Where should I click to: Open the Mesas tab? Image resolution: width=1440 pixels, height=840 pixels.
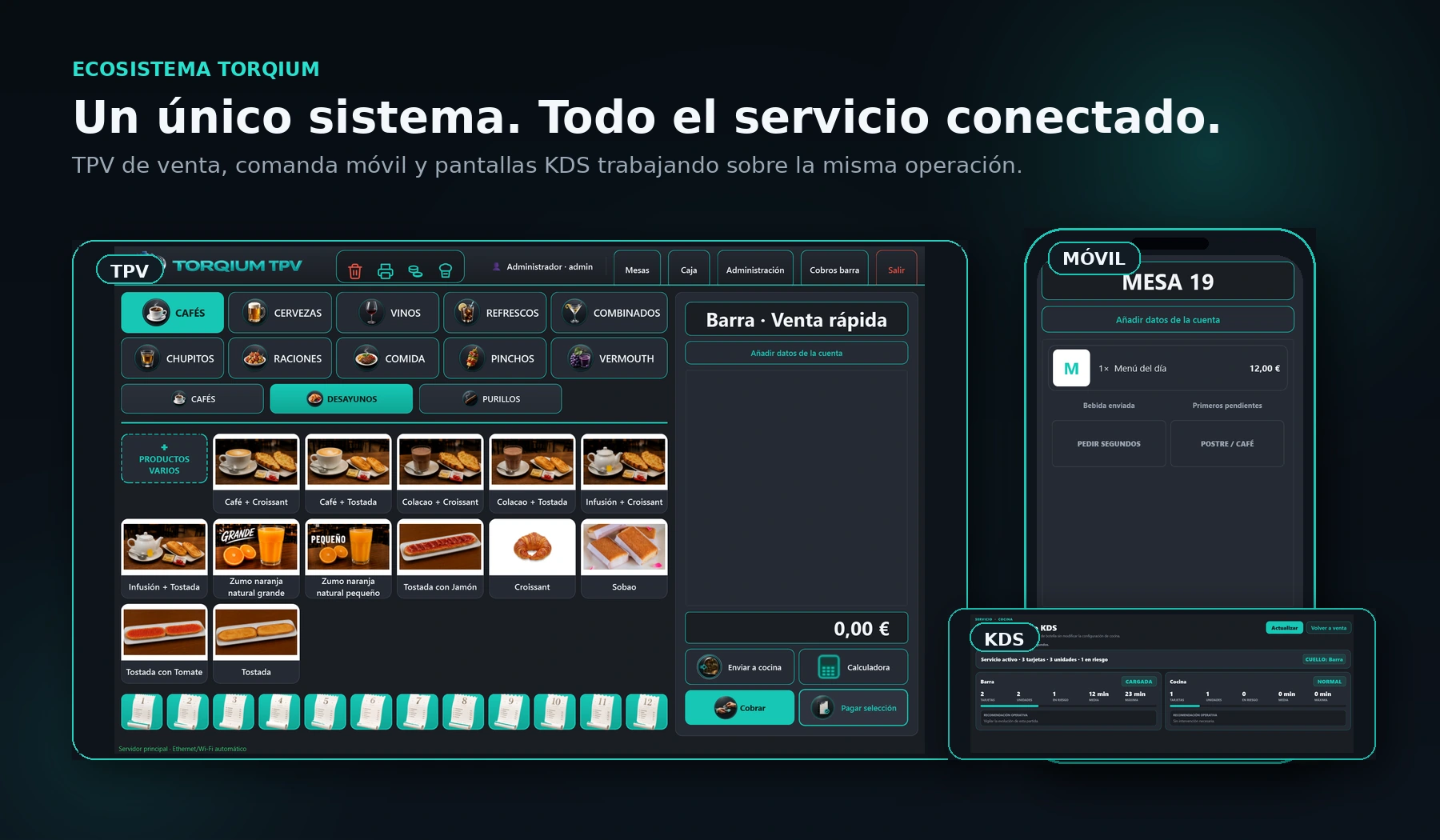(637, 268)
